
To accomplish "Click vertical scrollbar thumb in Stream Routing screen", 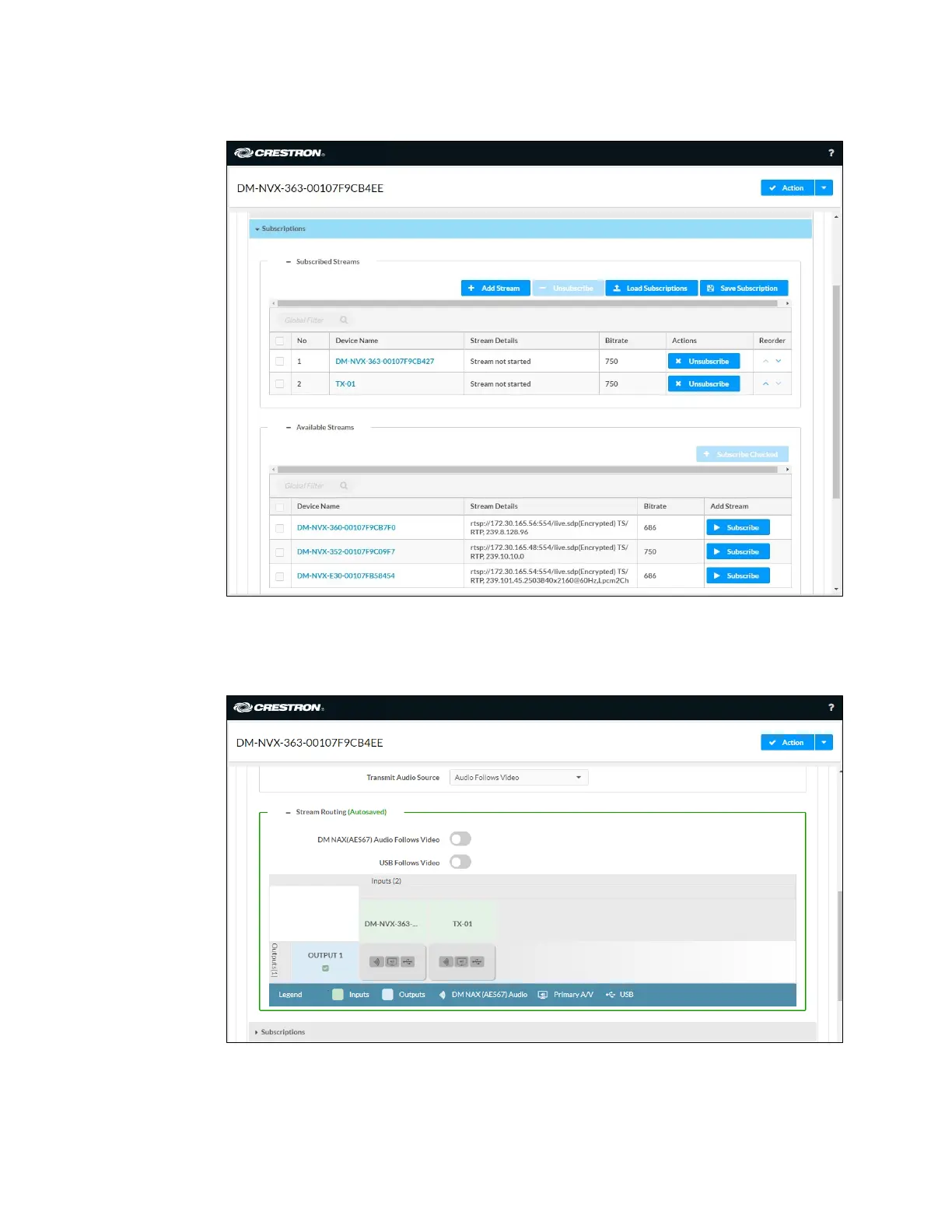I will tap(840, 946).
